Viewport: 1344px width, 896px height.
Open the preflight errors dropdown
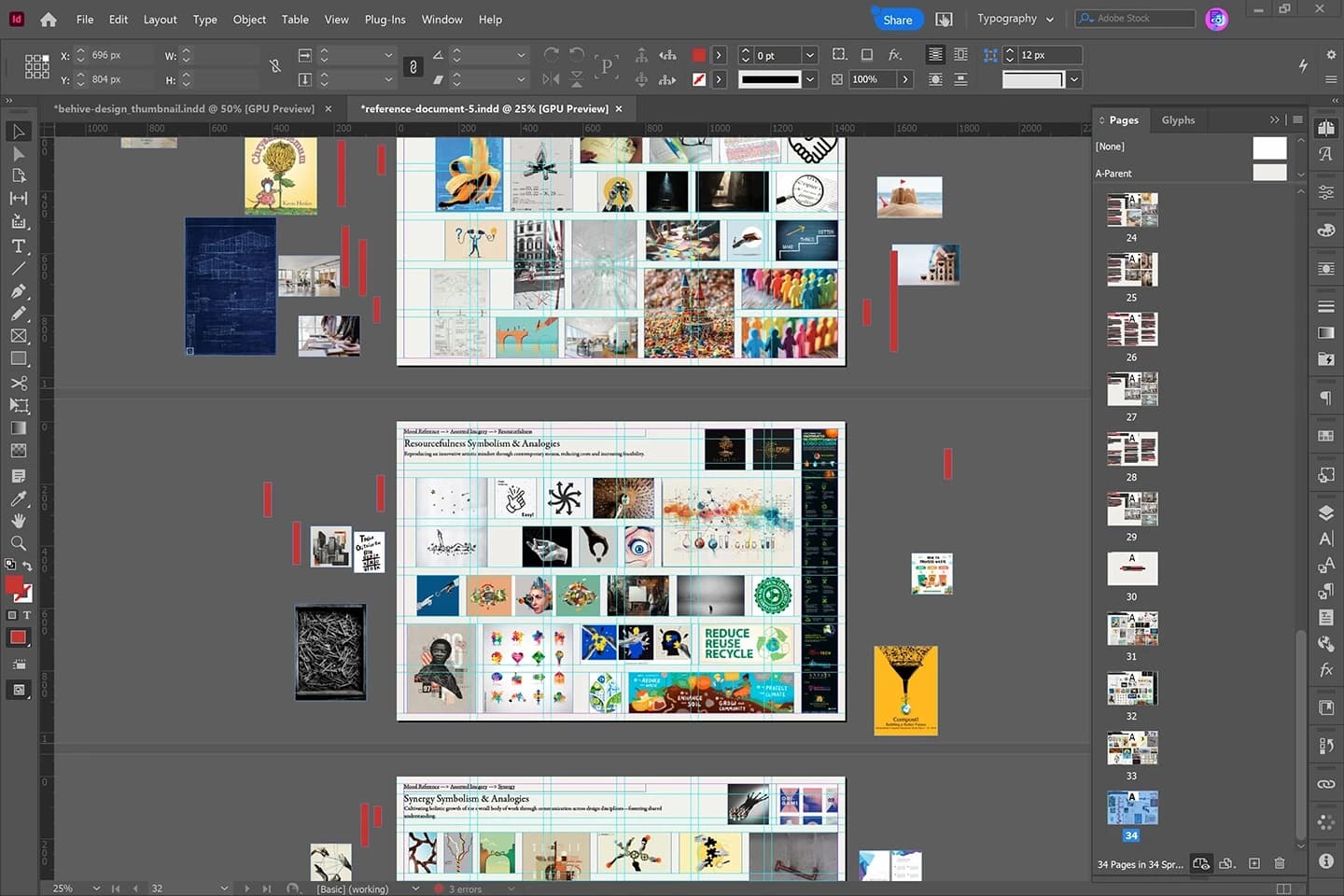pos(511,889)
